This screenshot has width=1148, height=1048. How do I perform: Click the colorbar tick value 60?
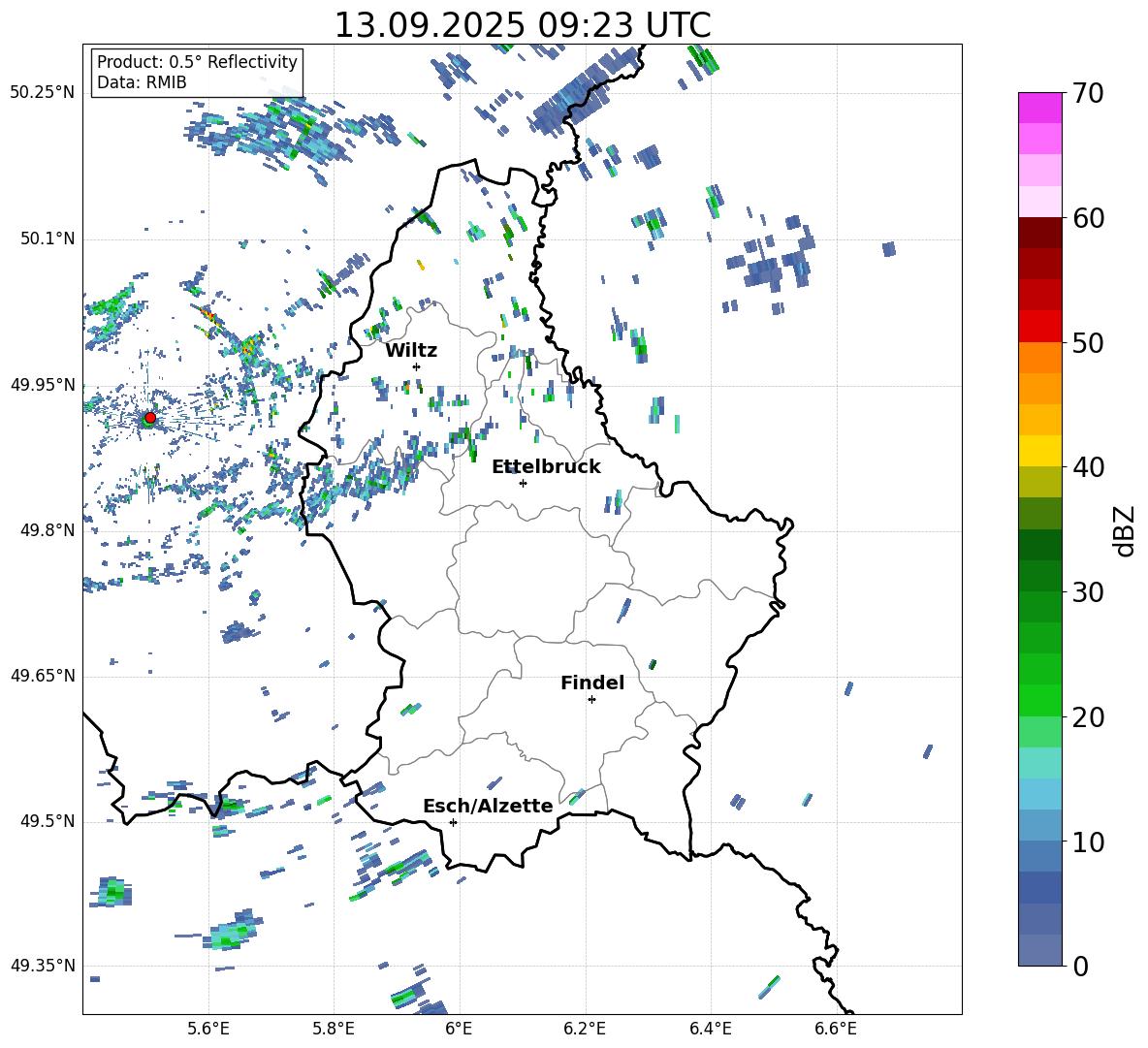tap(1088, 218)
